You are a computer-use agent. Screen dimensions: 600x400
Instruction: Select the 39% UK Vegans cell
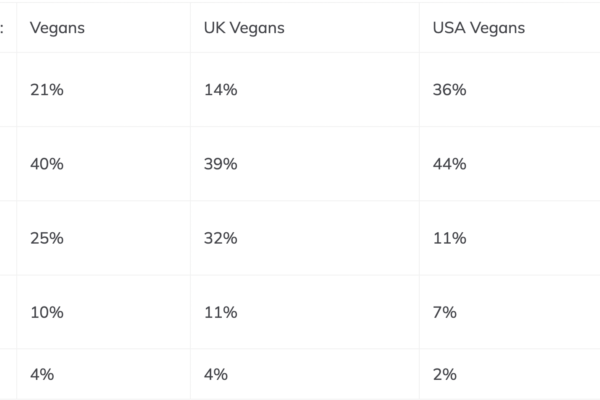pyautogui.click(x=219, y=164)
